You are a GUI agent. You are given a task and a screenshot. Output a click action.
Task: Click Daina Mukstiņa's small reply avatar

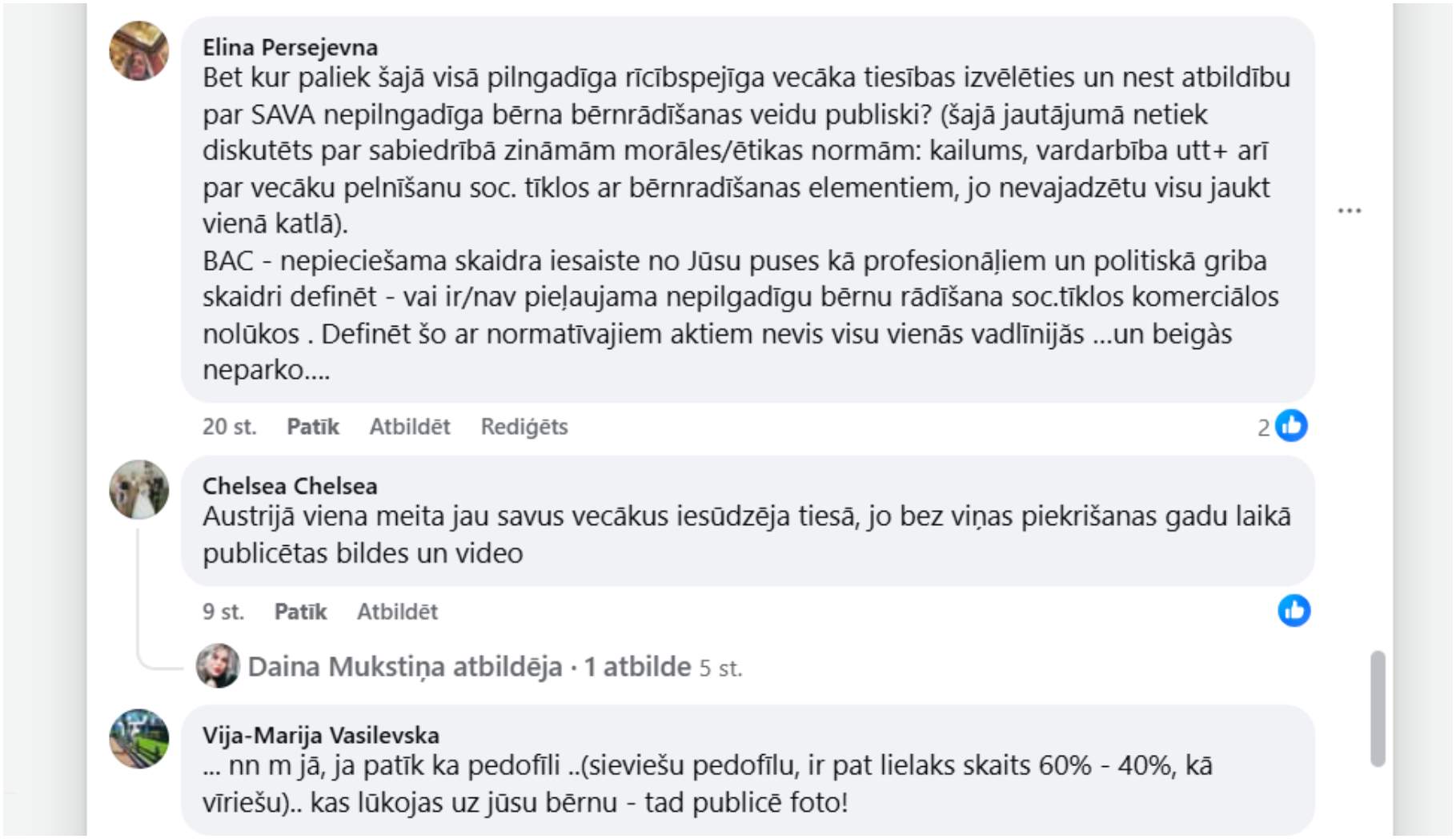[218, 666]
